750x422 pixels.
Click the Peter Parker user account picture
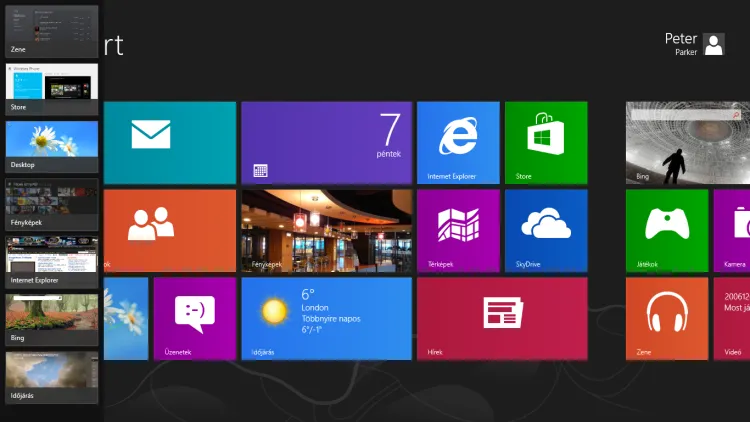click(714, 44)
